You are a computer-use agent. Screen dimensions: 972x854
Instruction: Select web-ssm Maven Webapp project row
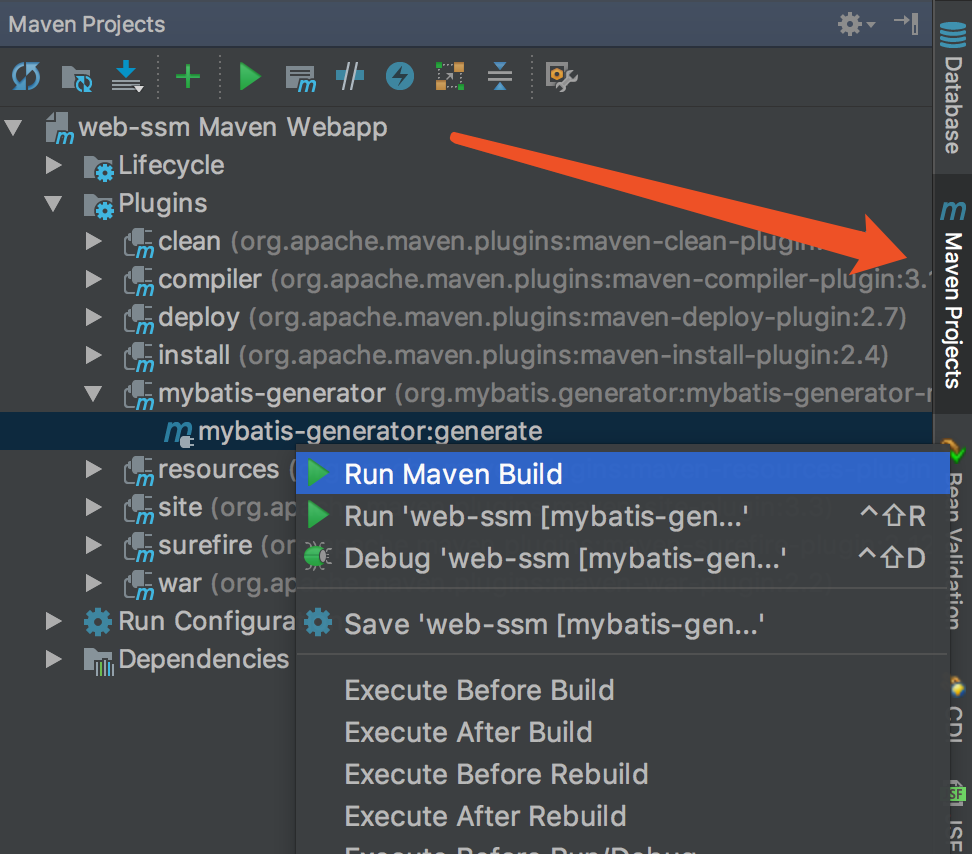coord(466,128)
